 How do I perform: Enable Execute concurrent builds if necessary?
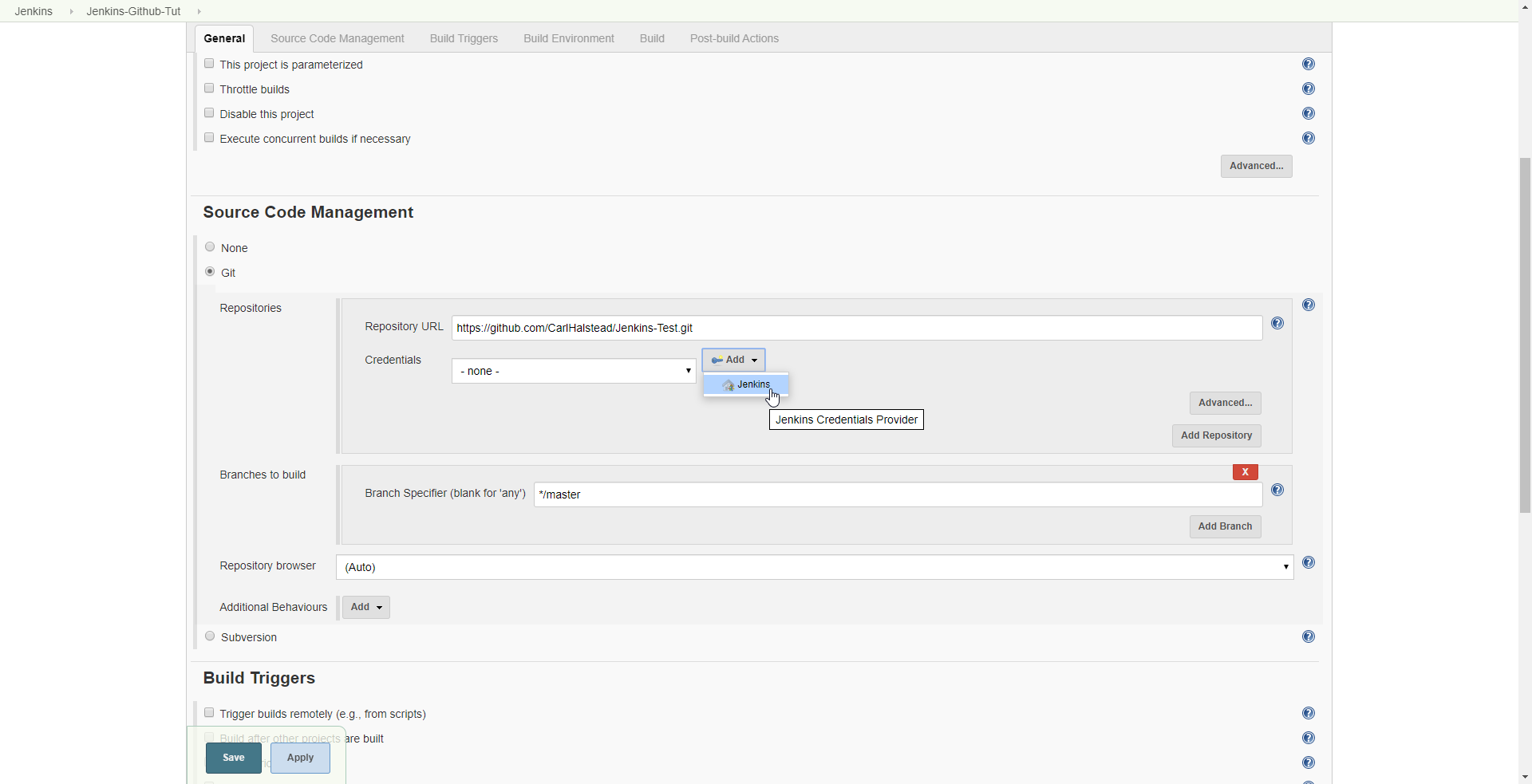(209, 137)
